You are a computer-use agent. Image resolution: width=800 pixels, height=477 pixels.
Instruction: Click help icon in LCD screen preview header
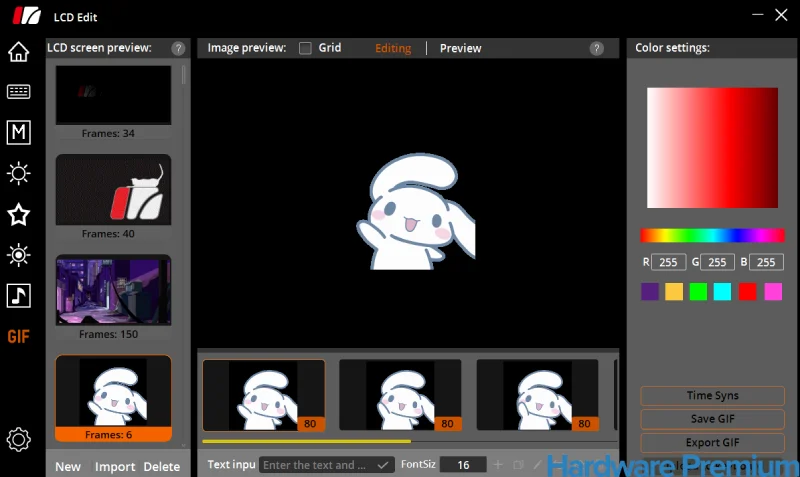(x=178, y=48)
